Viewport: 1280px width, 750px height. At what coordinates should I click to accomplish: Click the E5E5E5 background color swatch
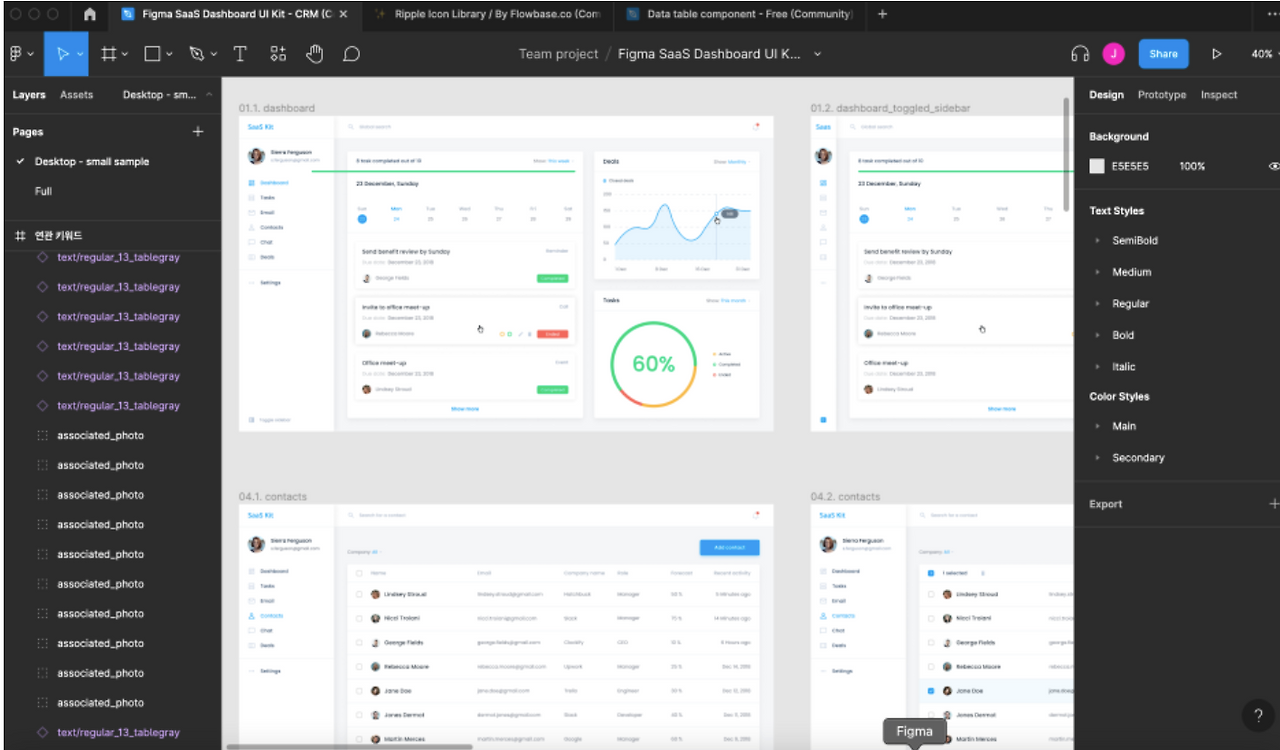pyautogui.click(x=1097, y=166)
